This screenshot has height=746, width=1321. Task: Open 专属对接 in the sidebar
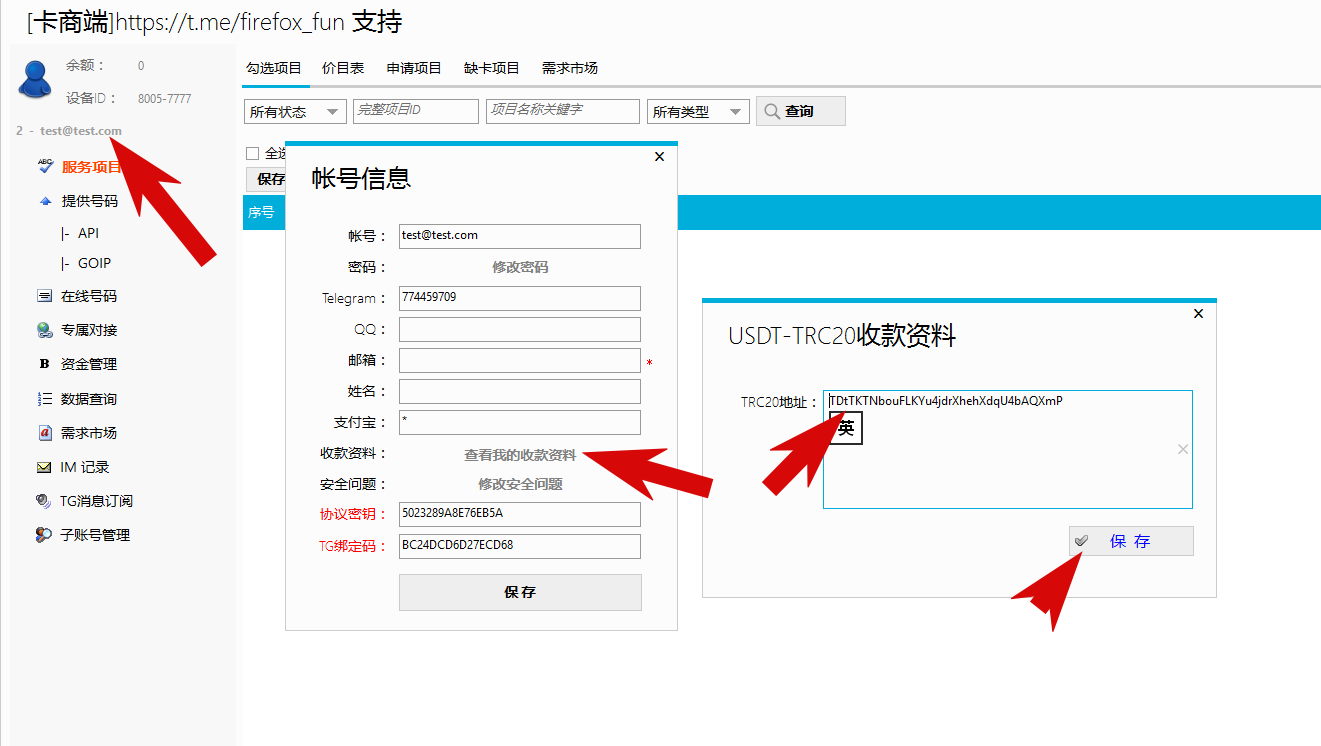[89, 330]
